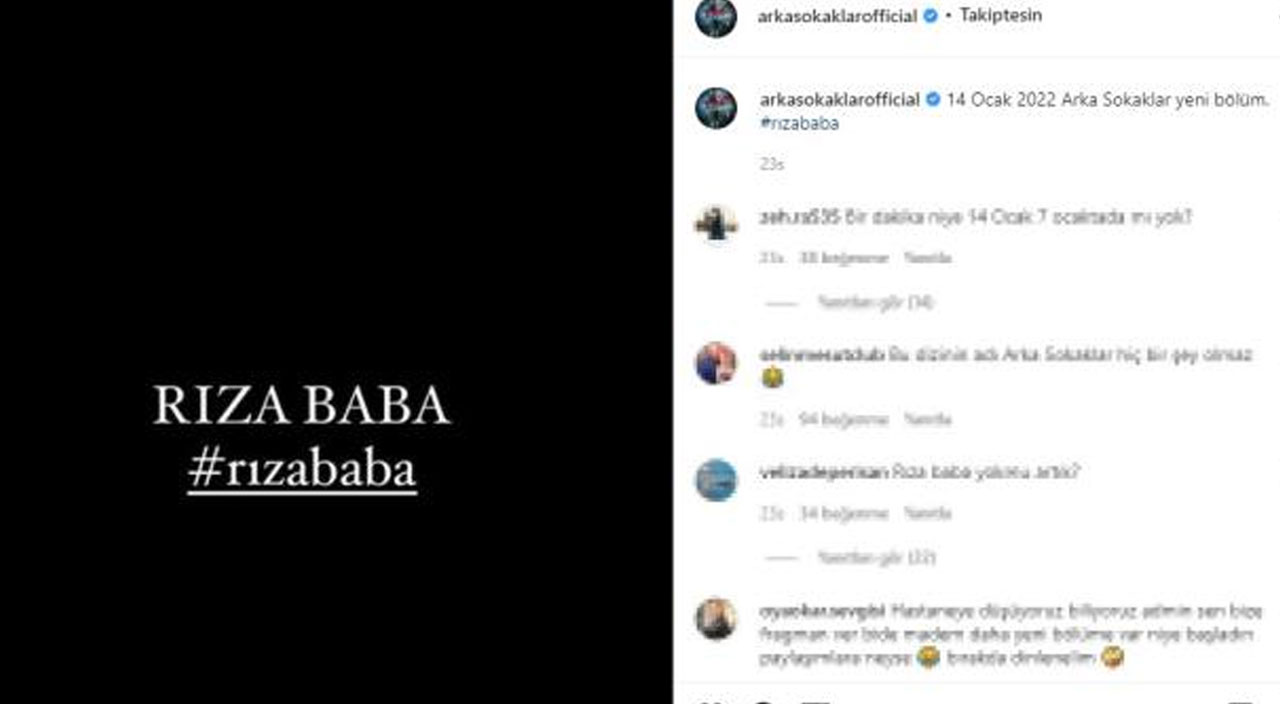Expand replies under the 'Rıza baba yok mu' comment
1280x704 pixels.
click(x=876, y=558)
